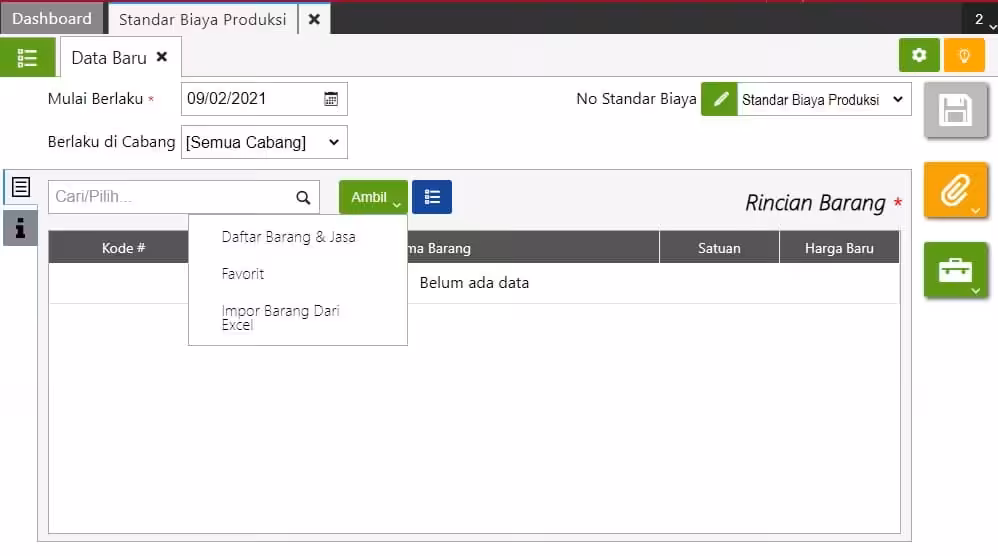Click the Rincian Barang heading
This screenshot has height=556, width=998.
[815, 203]
